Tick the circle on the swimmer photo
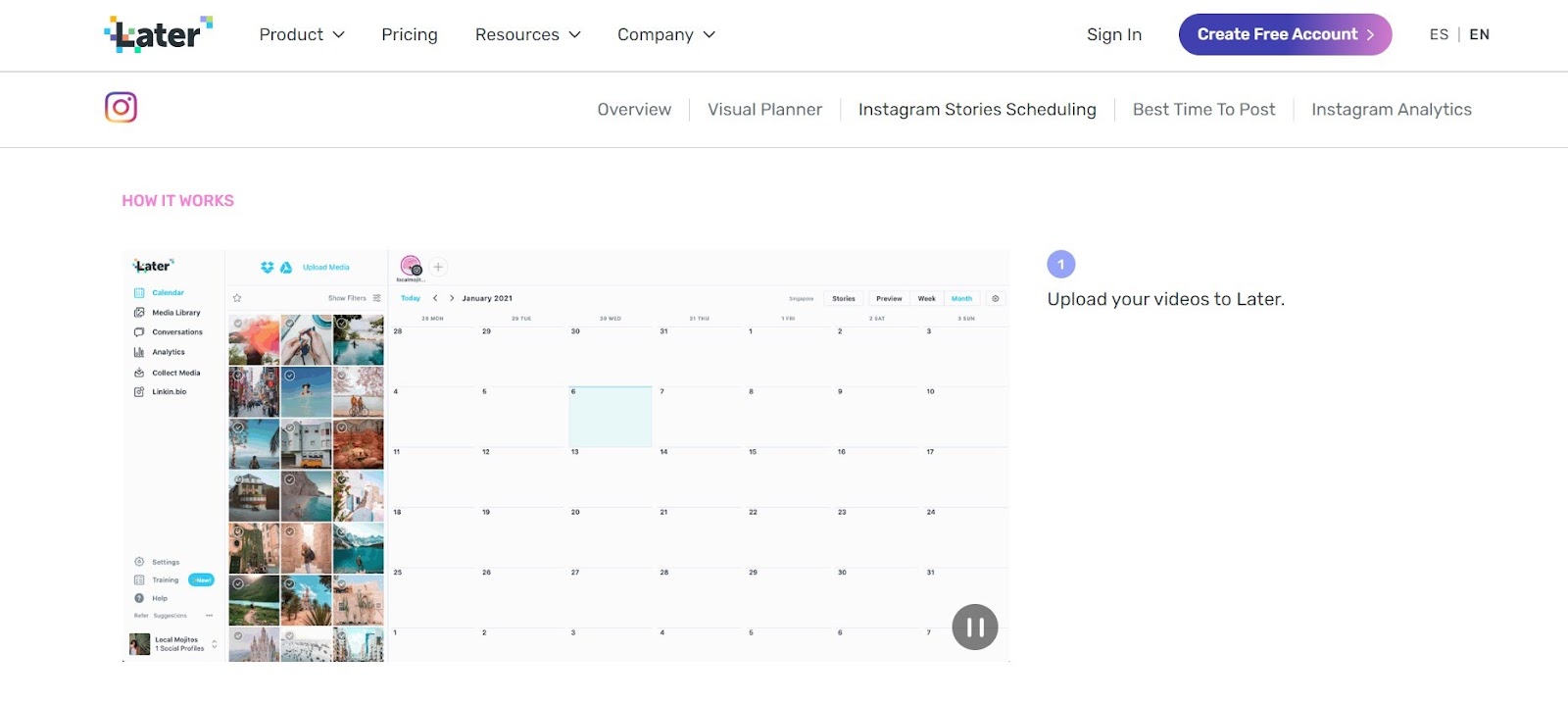The image size is (1568, 704). [x=290, y=376]
